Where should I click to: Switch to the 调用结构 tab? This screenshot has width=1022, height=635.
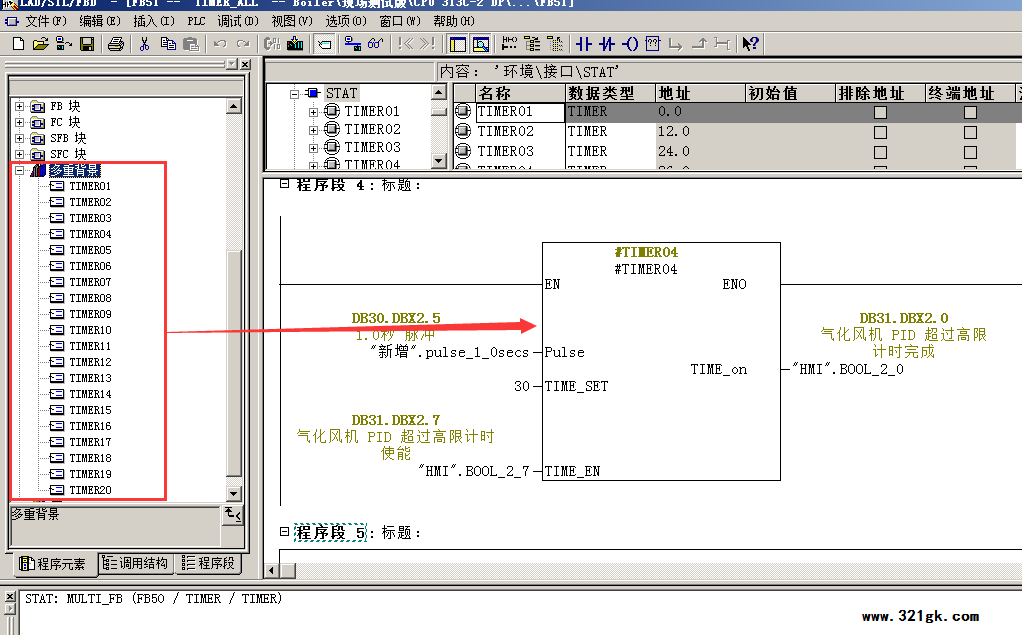(137, 564)
